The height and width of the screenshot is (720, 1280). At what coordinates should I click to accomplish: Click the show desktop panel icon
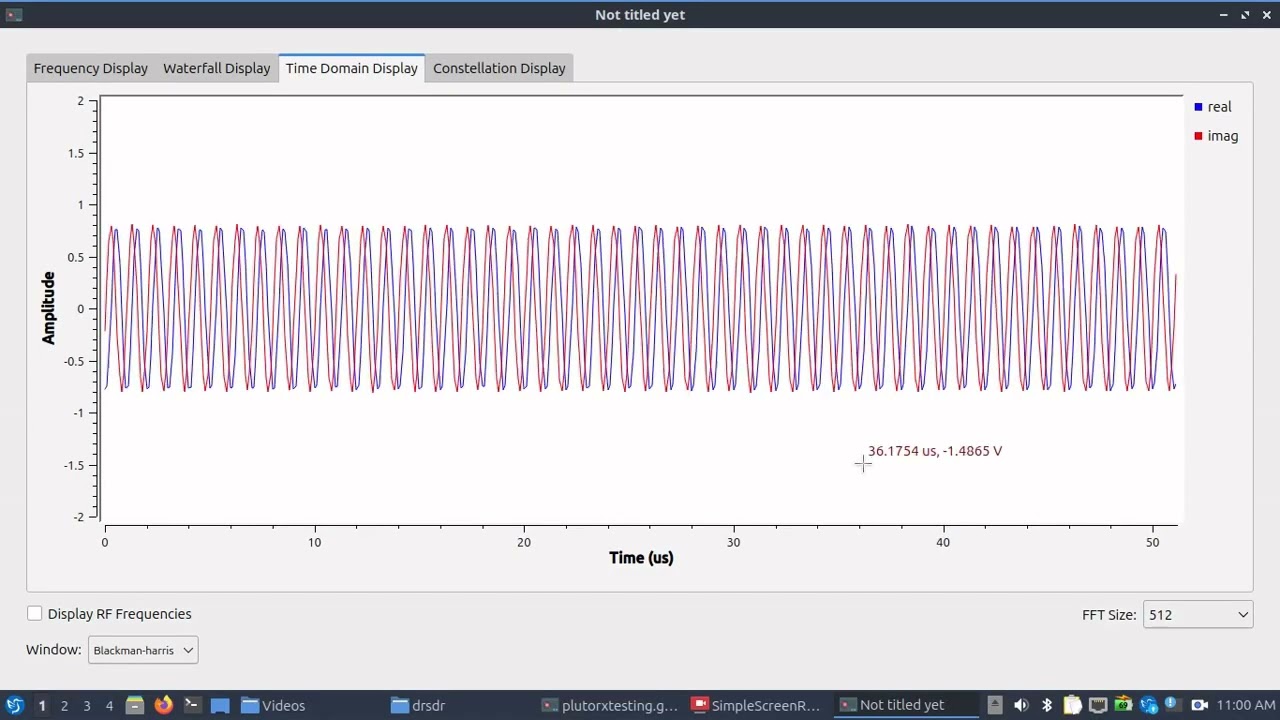point(220,705)
